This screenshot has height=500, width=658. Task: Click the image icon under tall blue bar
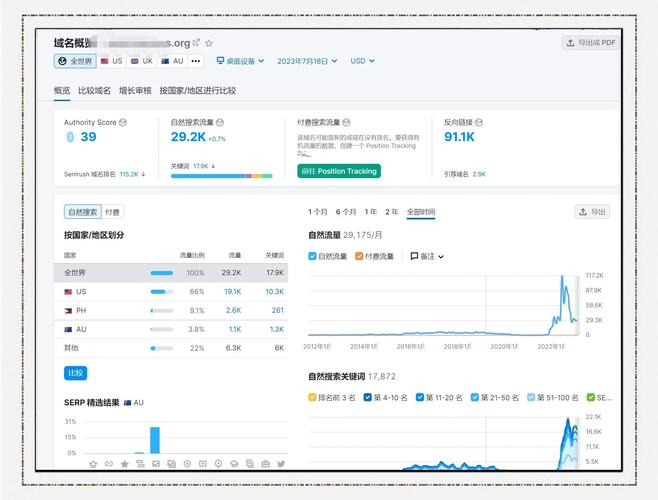tap(156, 464)
